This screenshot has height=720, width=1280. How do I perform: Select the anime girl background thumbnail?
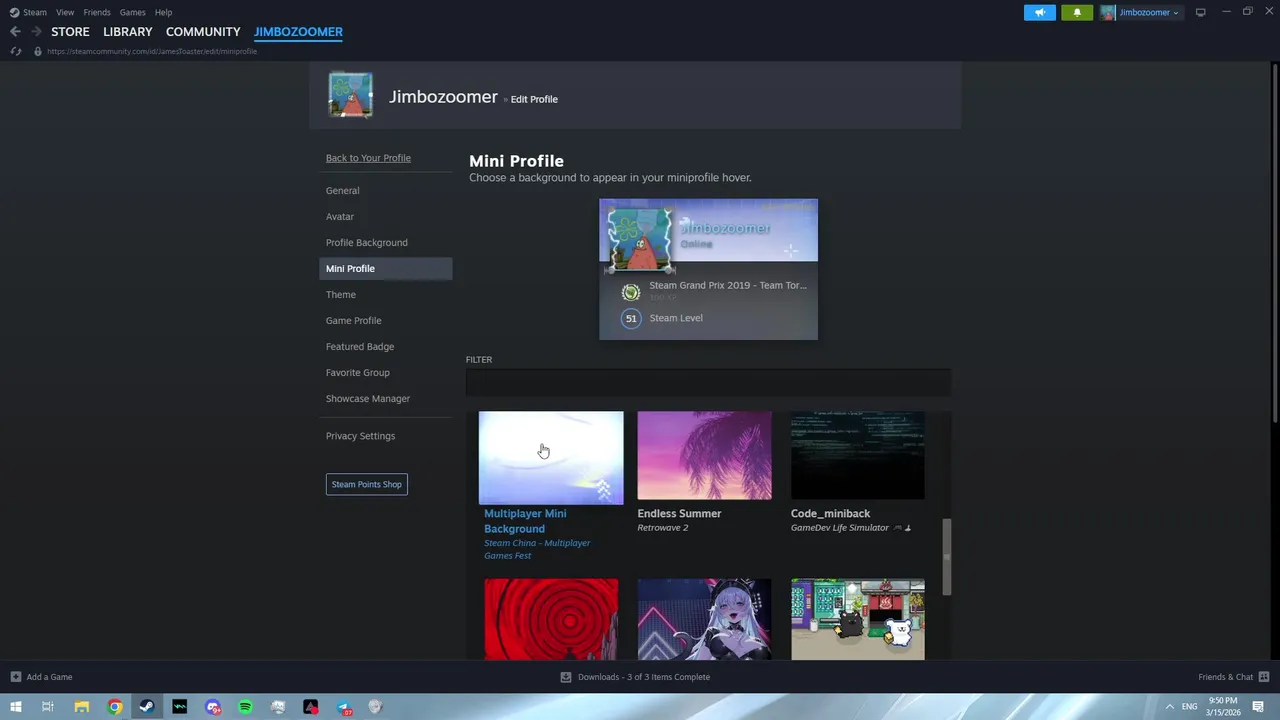pos(704,619)
